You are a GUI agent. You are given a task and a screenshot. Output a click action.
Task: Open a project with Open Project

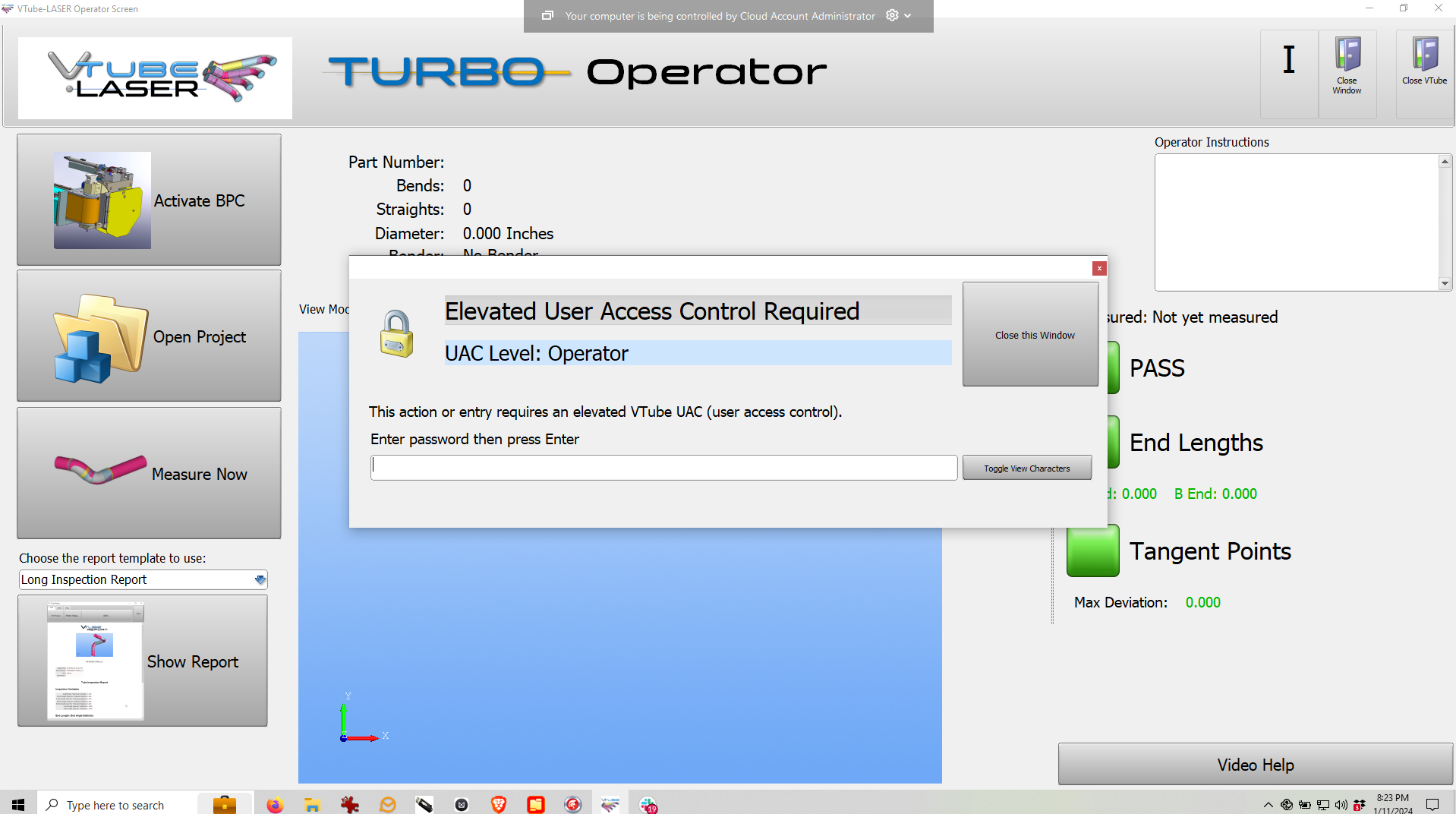tap(149, 336)
